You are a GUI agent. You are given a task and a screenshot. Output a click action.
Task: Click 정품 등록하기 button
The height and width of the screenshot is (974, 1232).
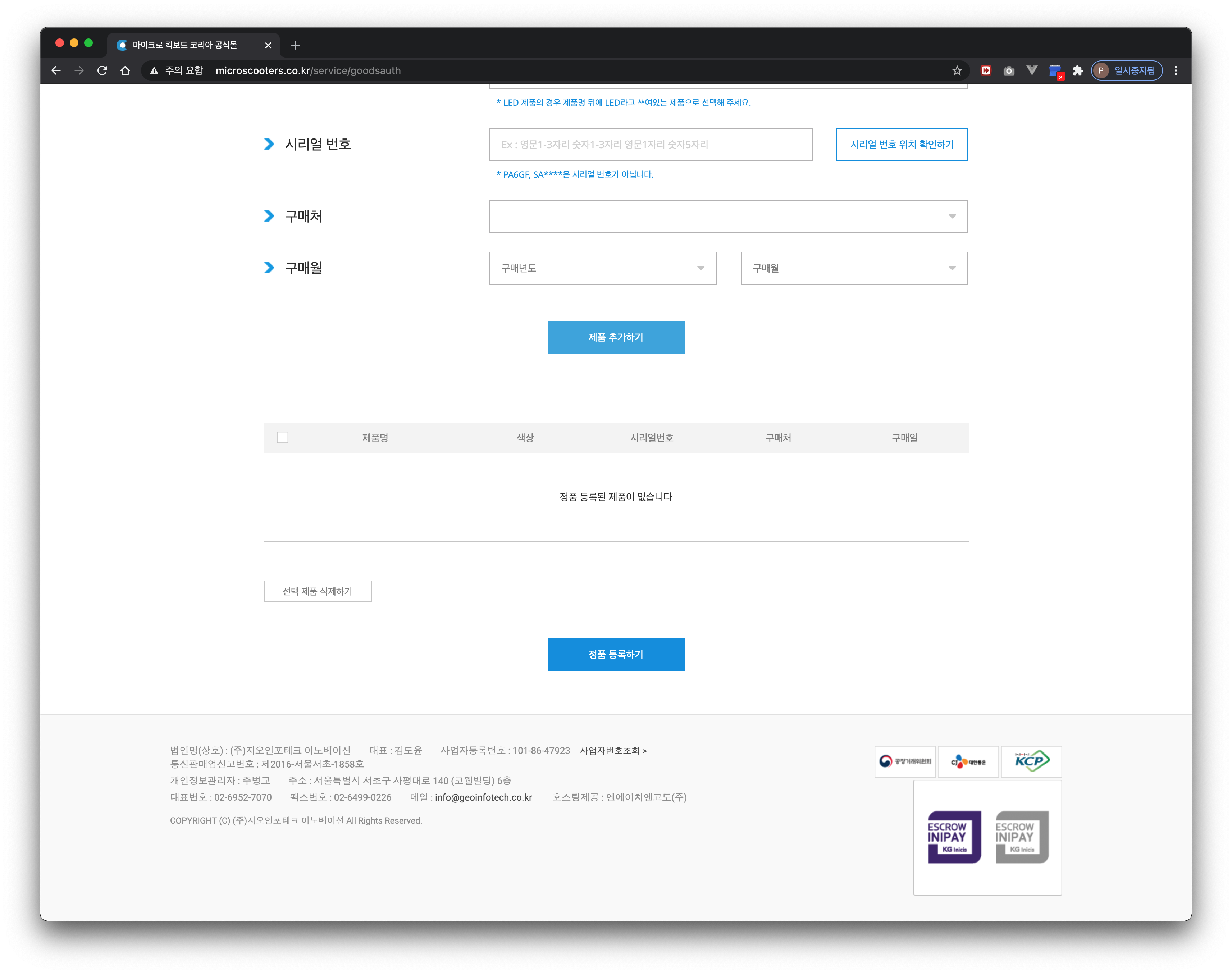(616, 654)
